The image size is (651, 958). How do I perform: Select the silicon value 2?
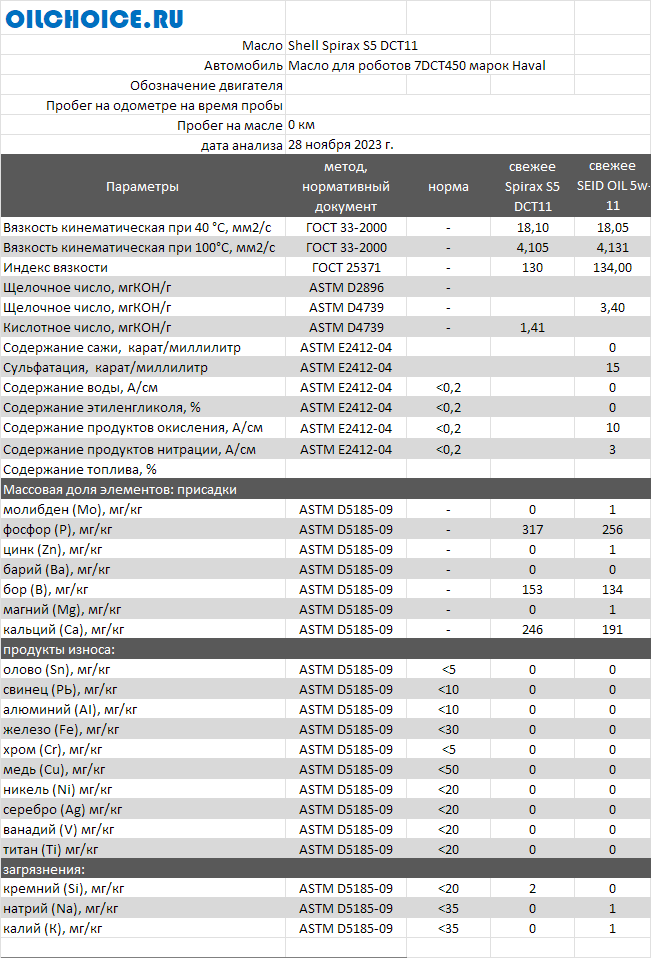click(533, 889)
